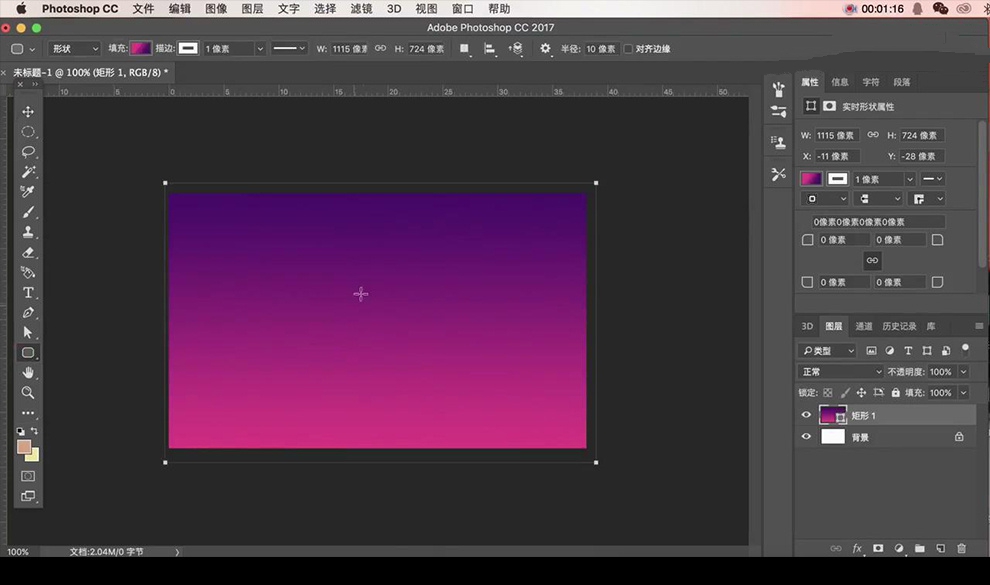This screenshot has width=990, height=585.
Task: Open the shape gear settings
Action: [x=546, y=49]
